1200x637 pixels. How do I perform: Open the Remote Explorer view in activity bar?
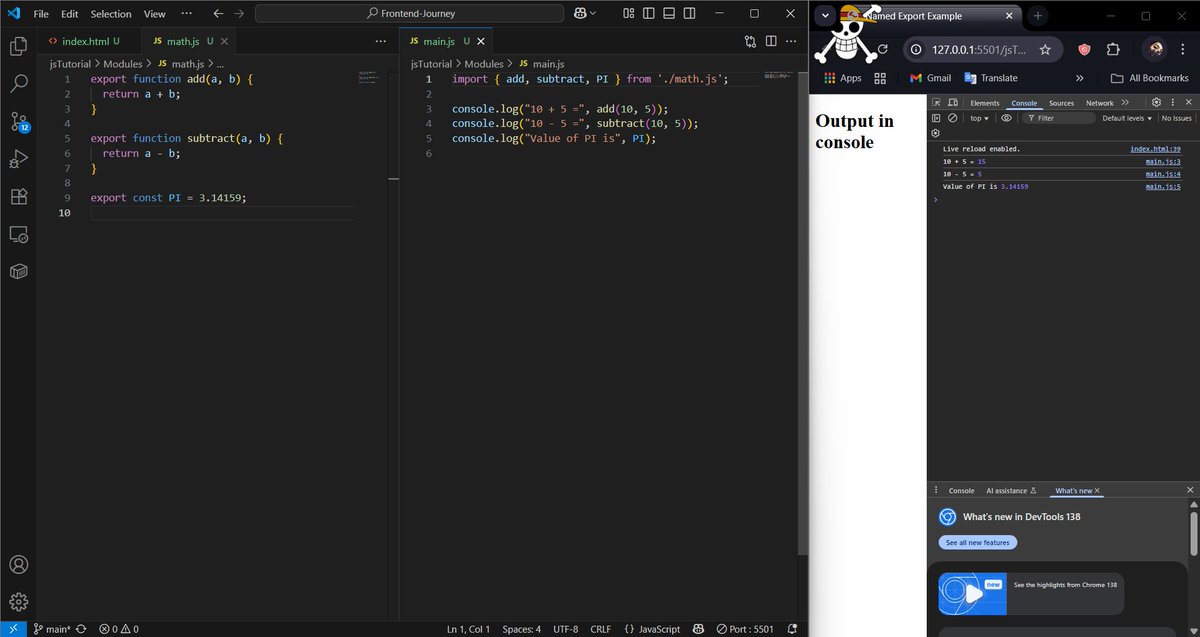point(18,234)
